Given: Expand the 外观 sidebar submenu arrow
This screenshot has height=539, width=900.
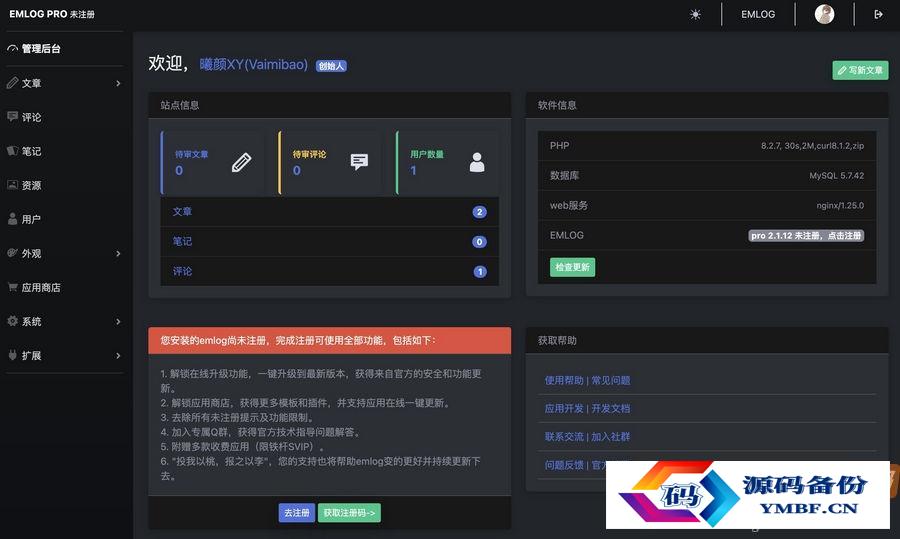Looking at the screenshot, I should 118,253.
